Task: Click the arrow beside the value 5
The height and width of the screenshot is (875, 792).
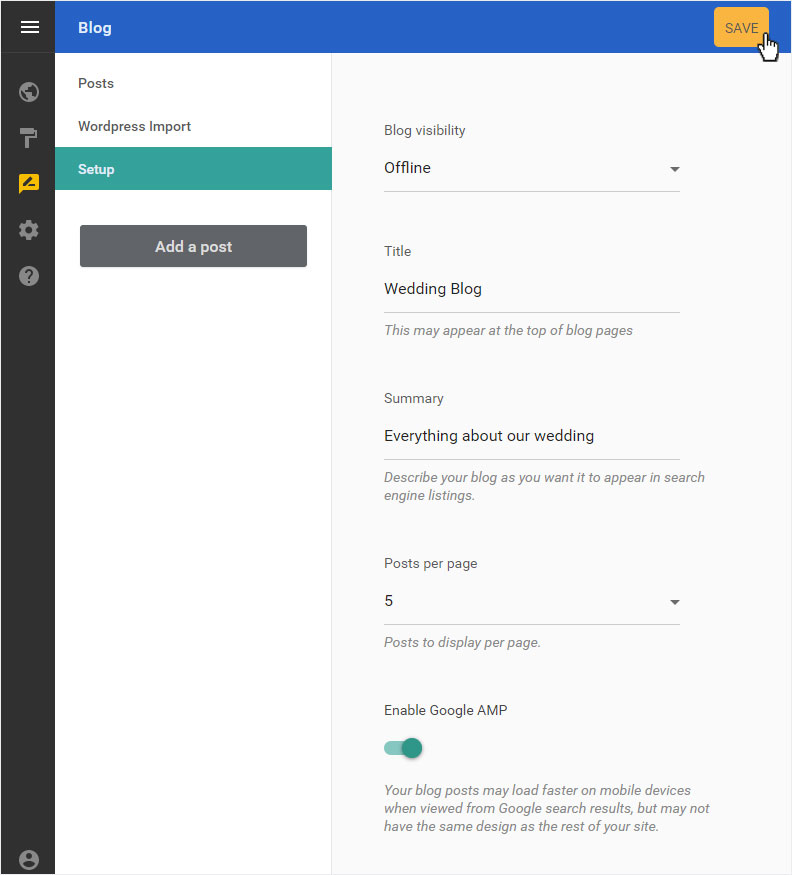Action: pos(674,602)
